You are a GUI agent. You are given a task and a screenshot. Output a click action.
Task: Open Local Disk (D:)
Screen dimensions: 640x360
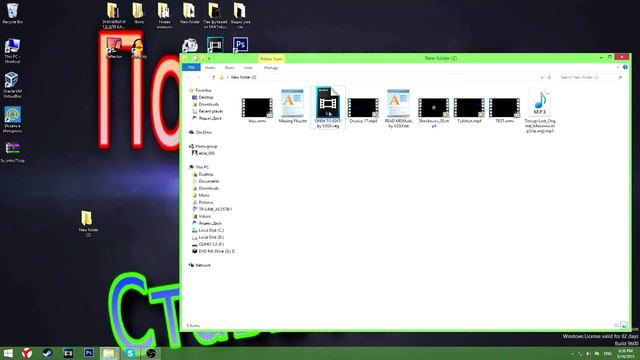click(211, 237)
